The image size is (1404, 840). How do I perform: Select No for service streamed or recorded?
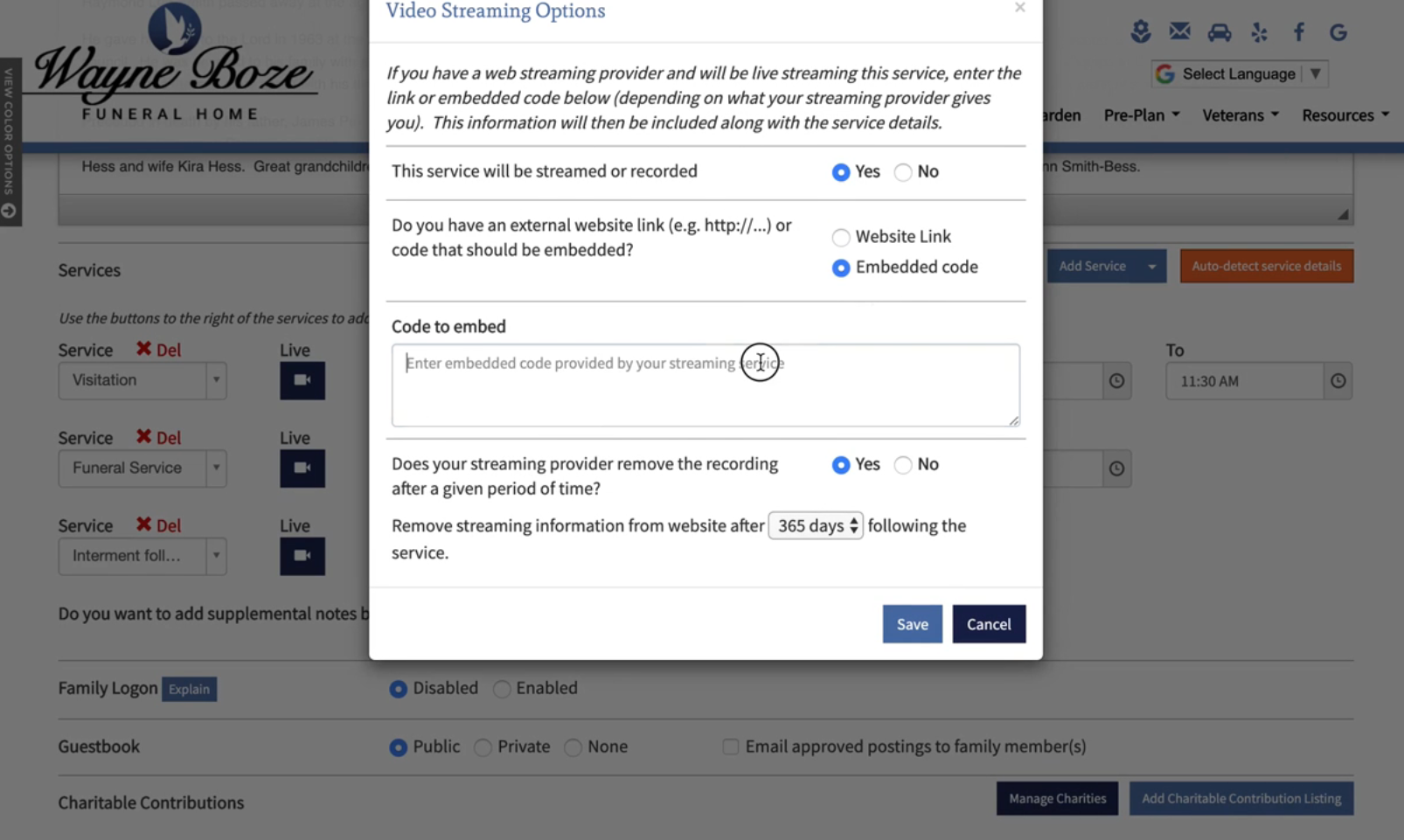(x=903, y=172)
